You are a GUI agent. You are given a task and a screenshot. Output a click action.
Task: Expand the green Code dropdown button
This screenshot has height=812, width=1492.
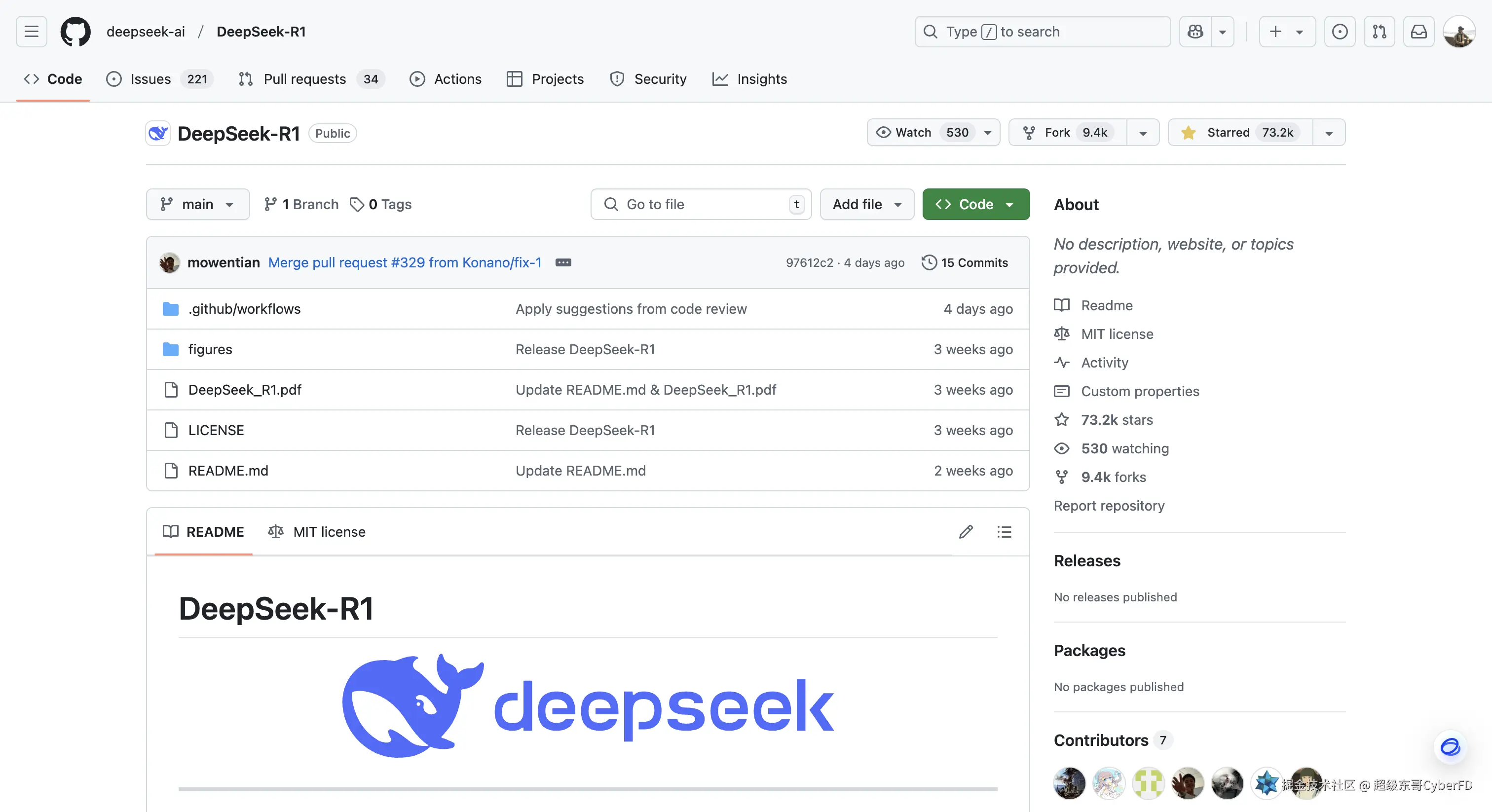pyautogui.click(x=975, y=204)
